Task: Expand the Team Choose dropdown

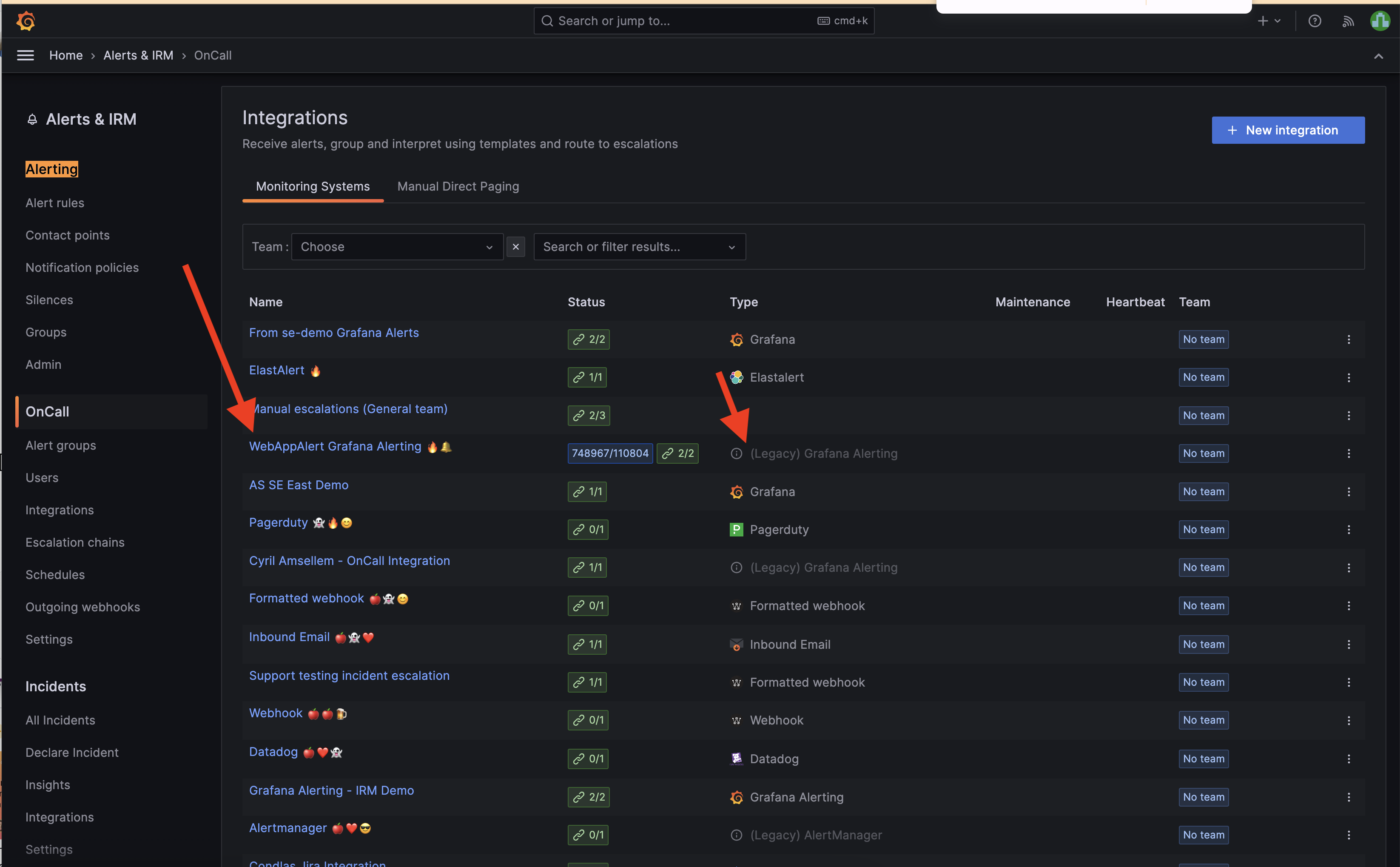Action: (x=397, y=247)
